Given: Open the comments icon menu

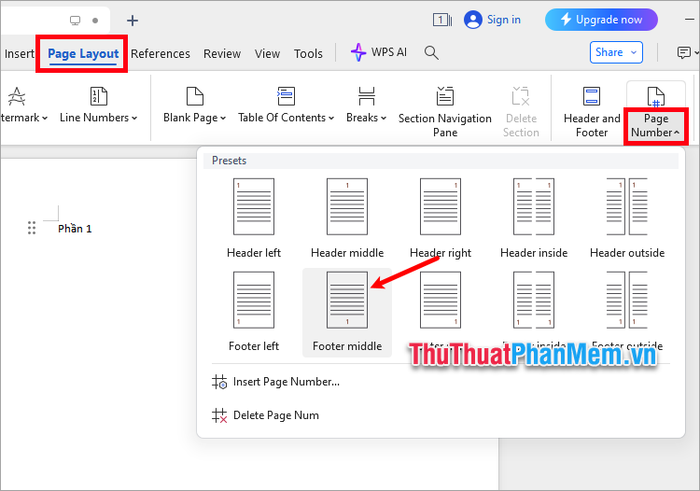Looking at the screenshot, I should pyautogui.click(x=687, y=53).
